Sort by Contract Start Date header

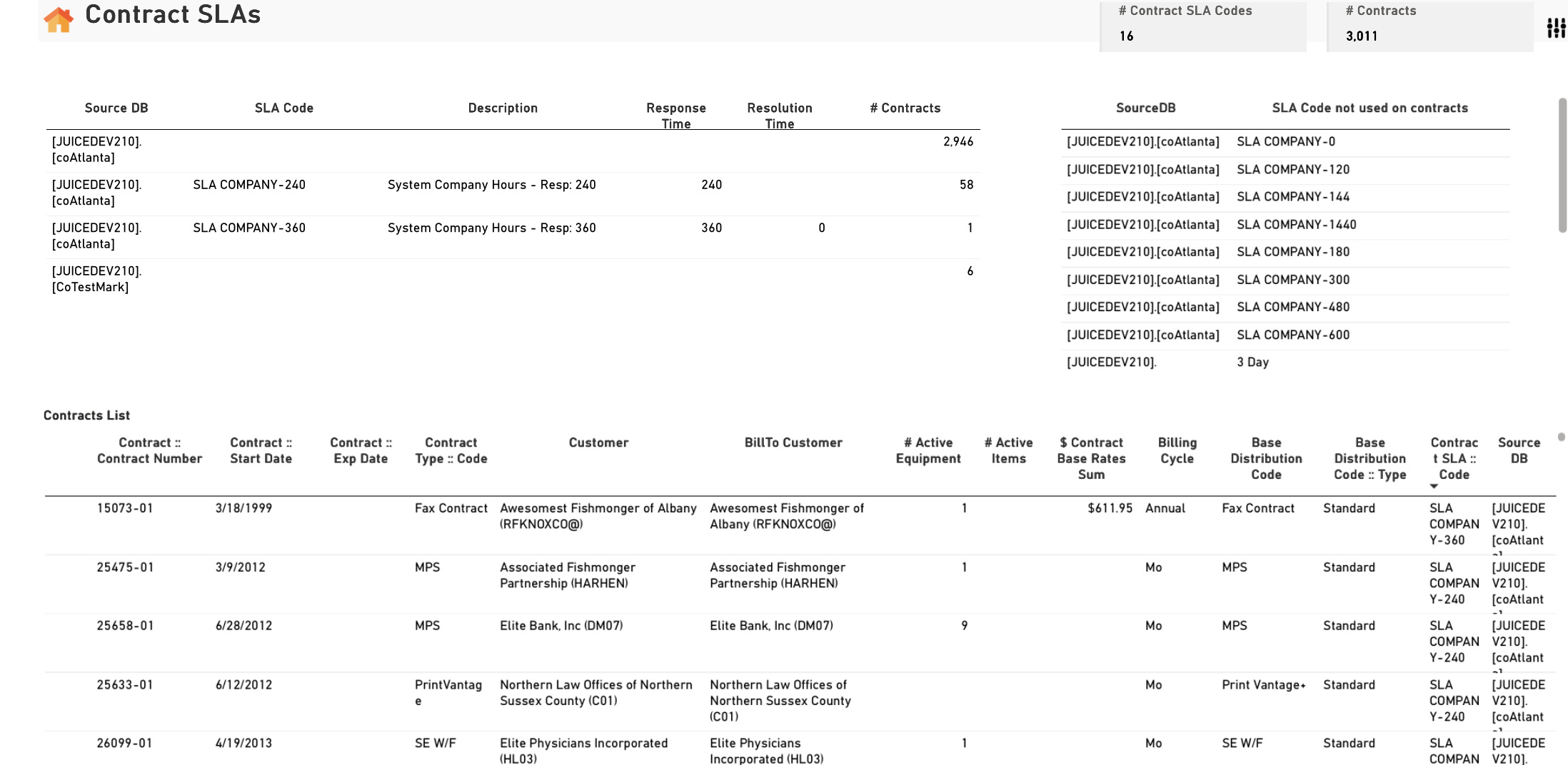(x=261, y=450)
